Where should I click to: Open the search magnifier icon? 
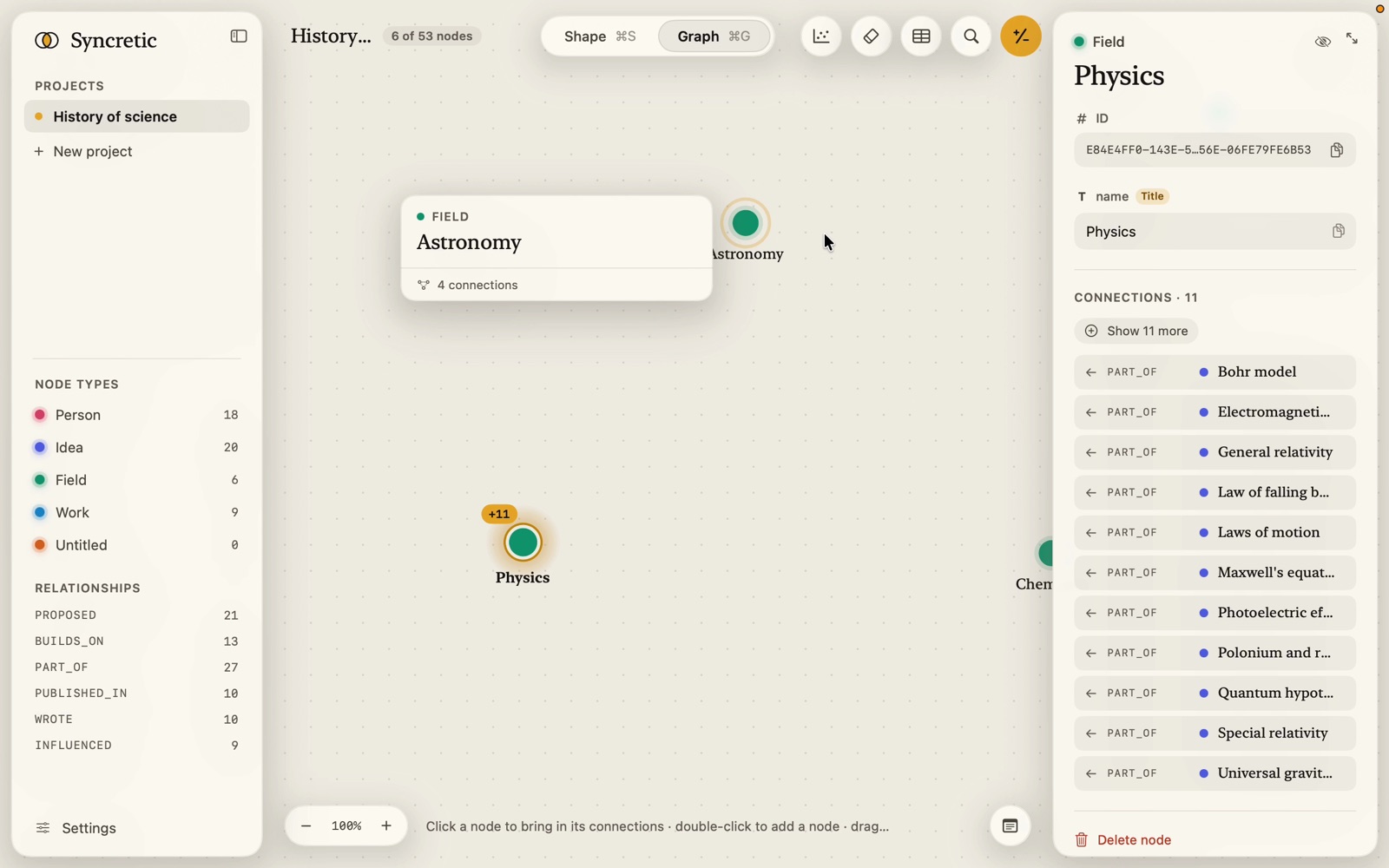tap(971, 36)
